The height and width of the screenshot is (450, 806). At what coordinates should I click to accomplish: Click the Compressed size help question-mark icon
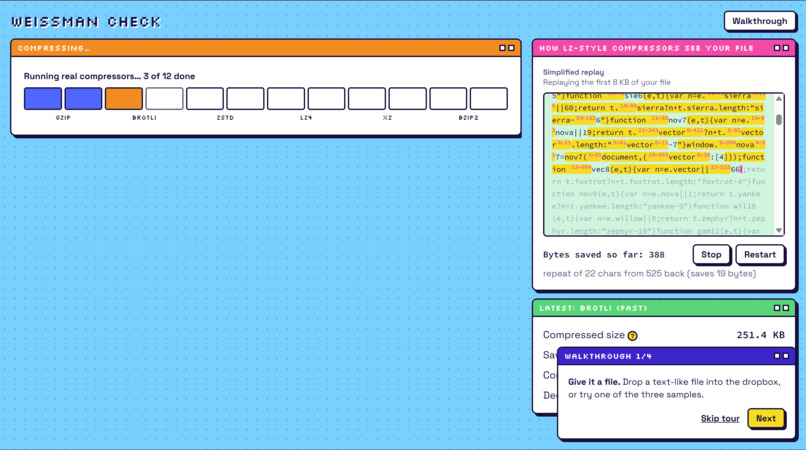[x=632, y=336]
